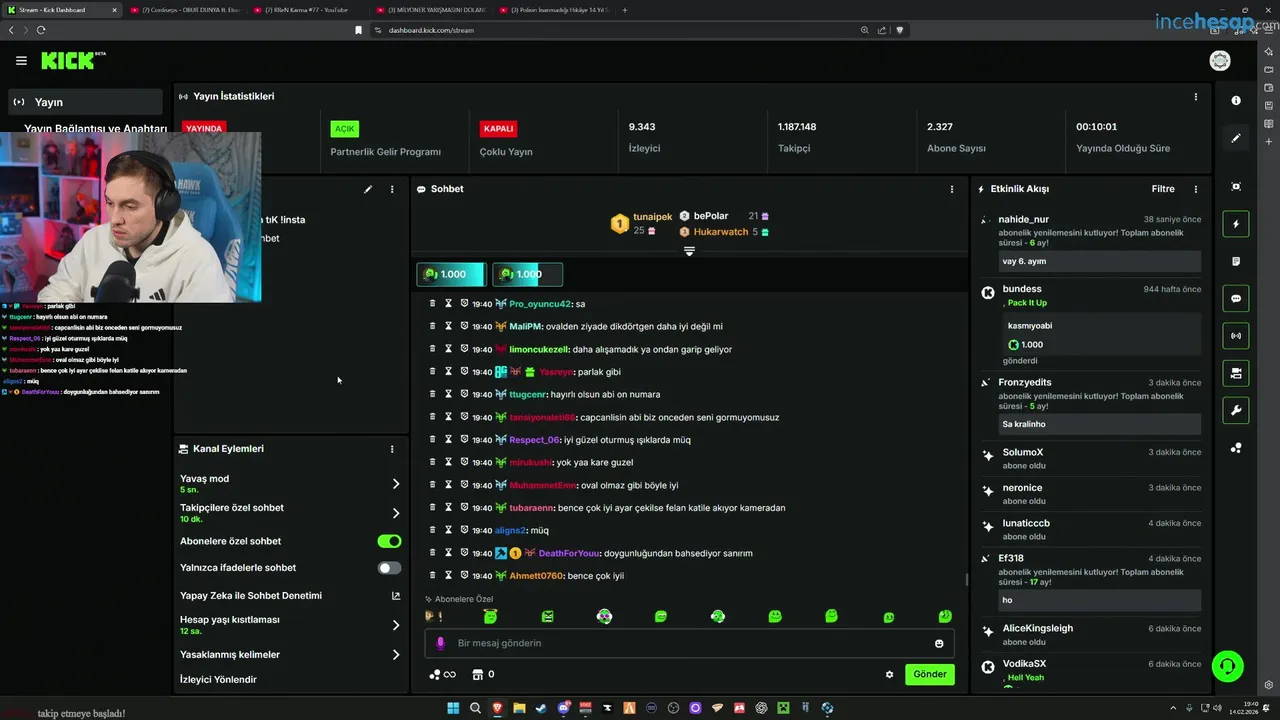1280x720 pixels.
Task: Toggle the broadcast signal widget icon
Action: [1236, 336]
